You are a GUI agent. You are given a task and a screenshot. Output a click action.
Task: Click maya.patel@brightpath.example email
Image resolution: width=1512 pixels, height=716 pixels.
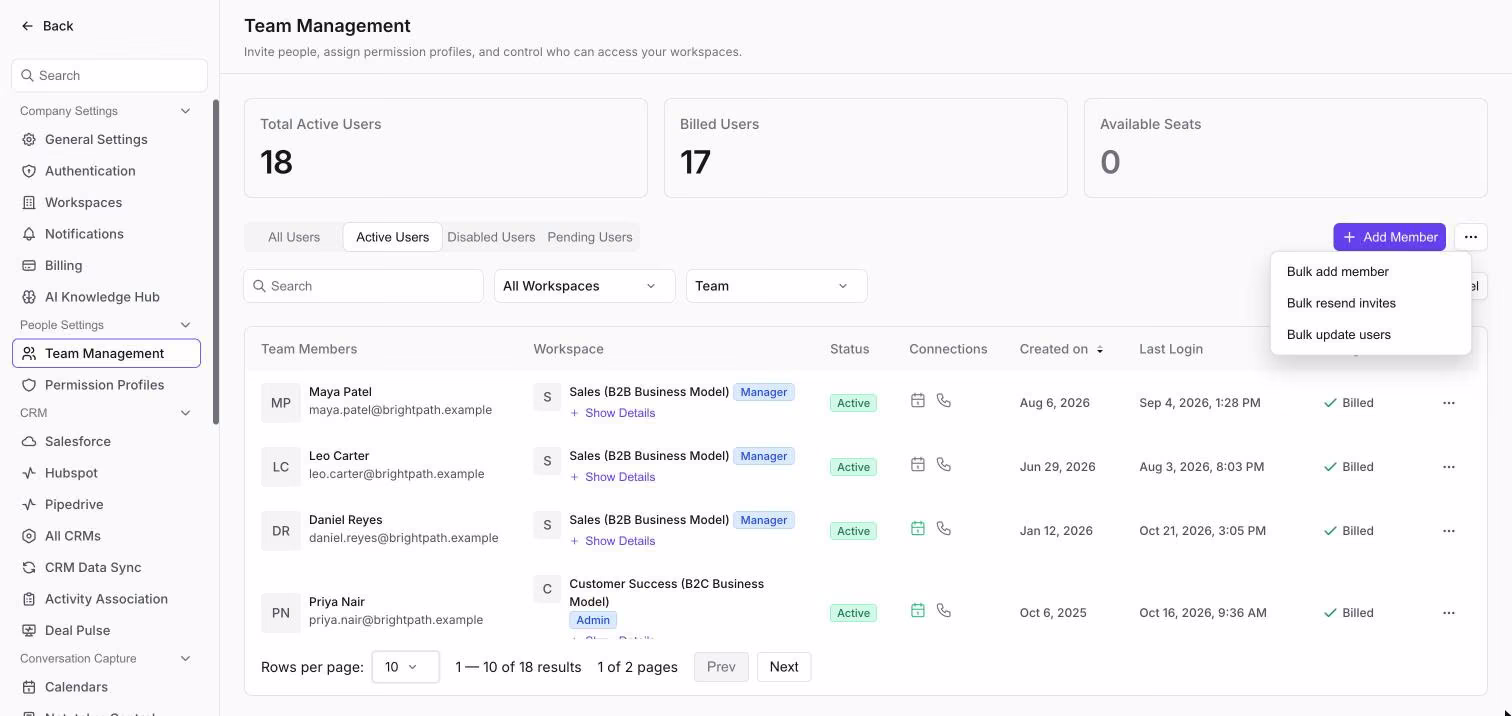coord(400,410)
